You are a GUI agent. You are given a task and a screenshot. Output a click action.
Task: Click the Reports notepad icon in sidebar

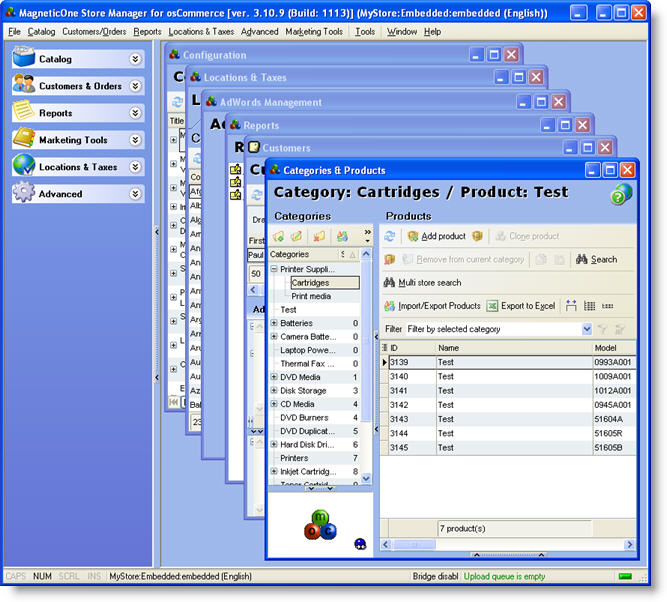coord(23,111)
